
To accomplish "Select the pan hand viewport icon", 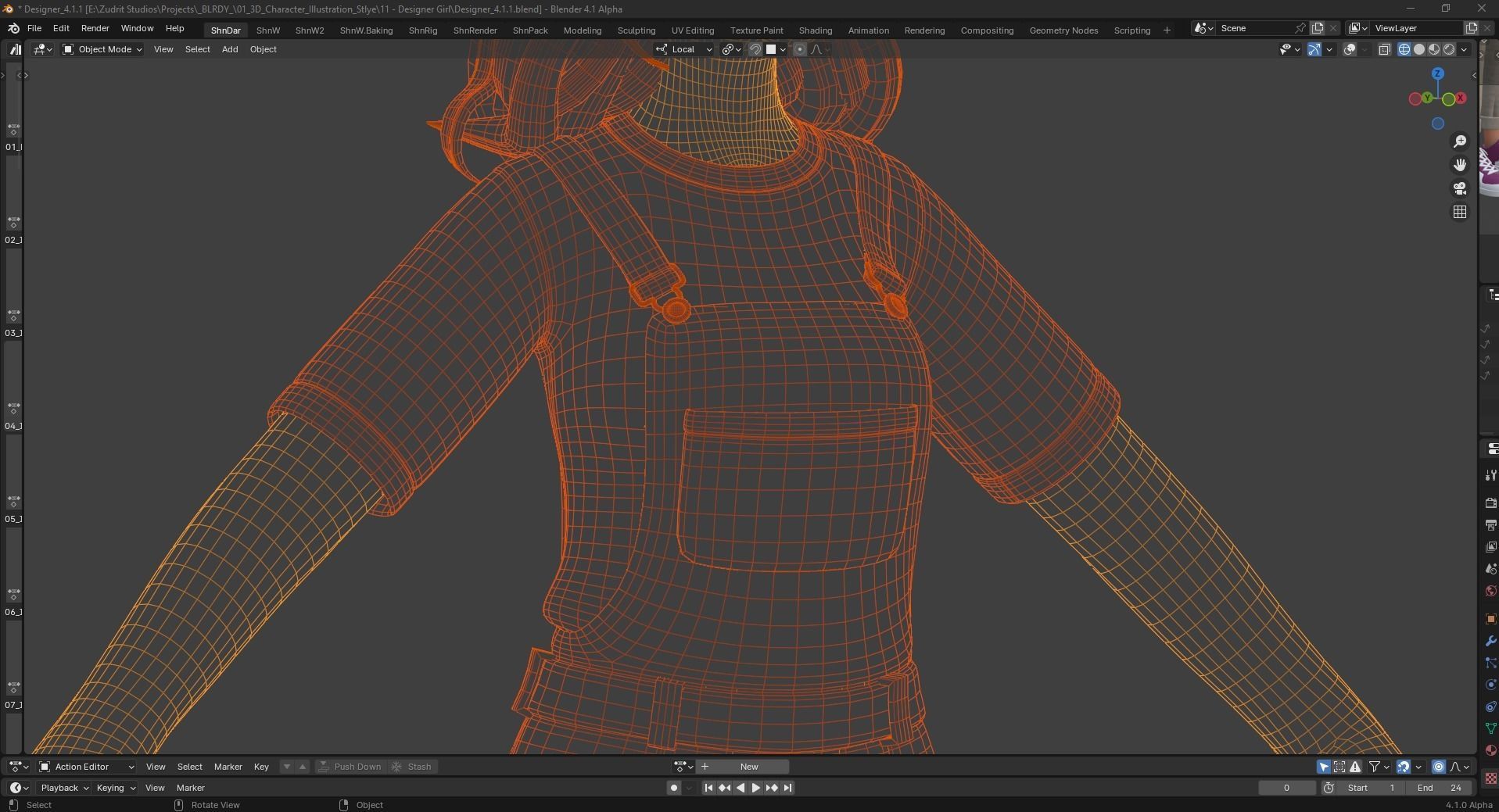I will click(1459, 165).
